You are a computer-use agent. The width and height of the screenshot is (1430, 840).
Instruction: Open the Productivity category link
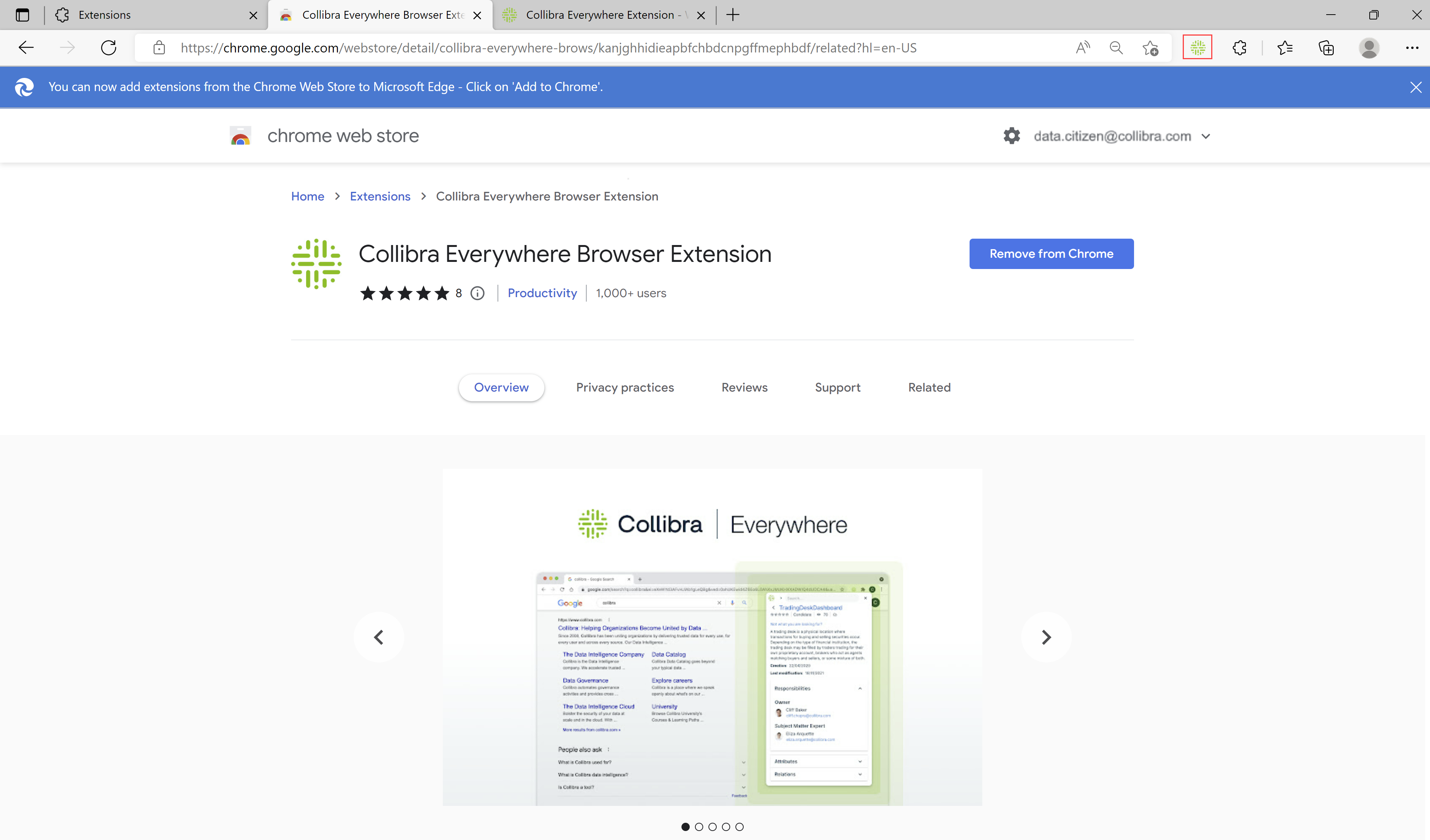[542, 293]
